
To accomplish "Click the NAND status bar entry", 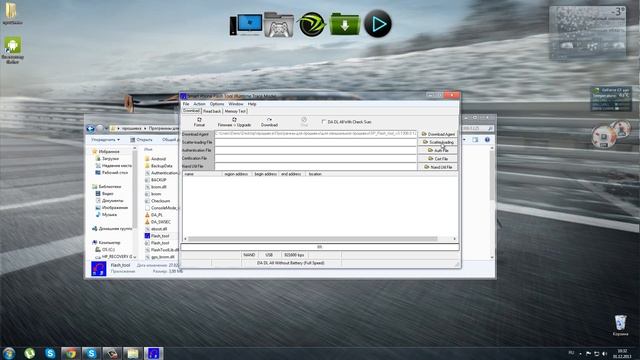I will (249, 255).
